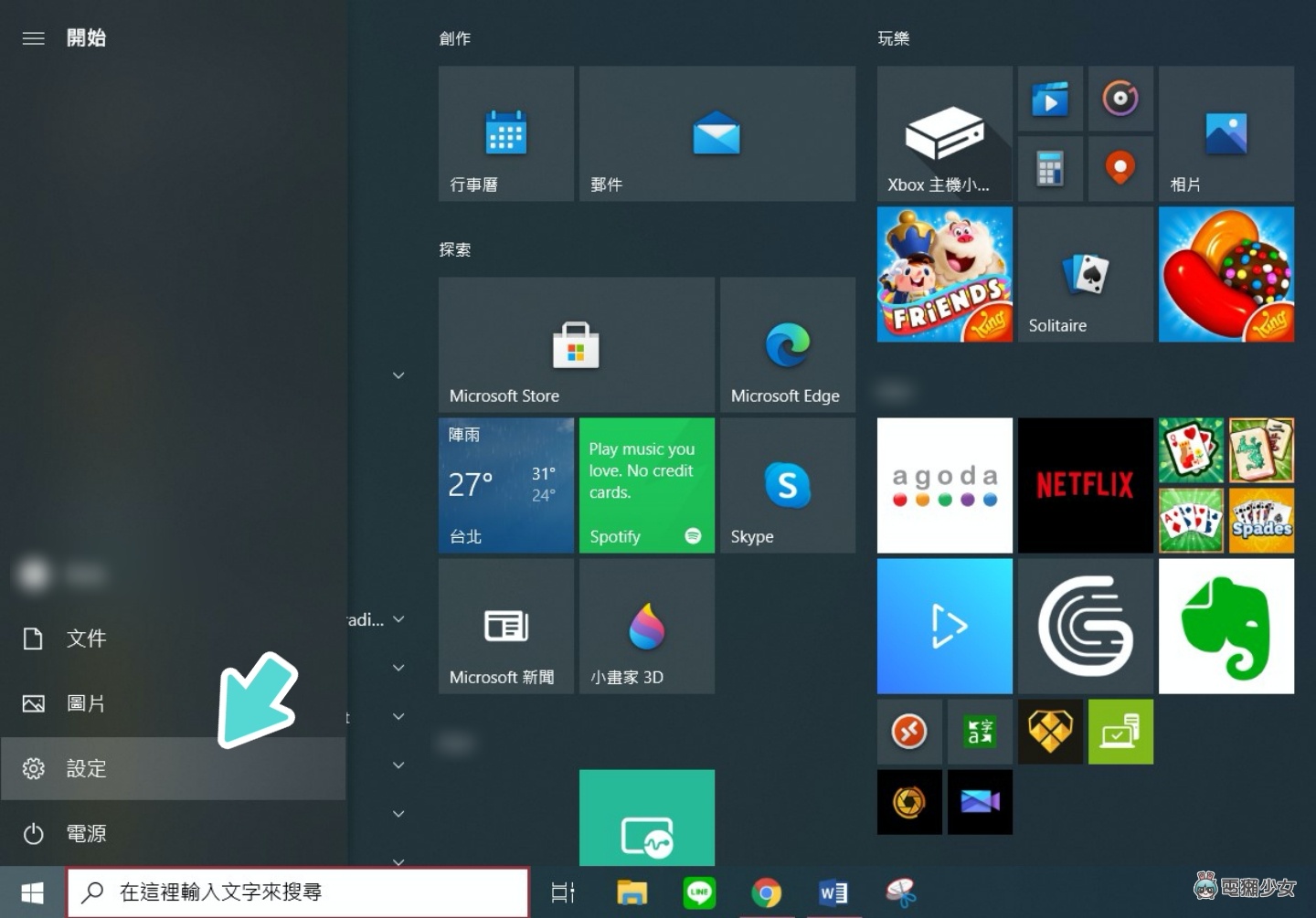Viewport: 1316px width, 918px height.
Task: Focus the taskbar search box
Action: [298, 892]
